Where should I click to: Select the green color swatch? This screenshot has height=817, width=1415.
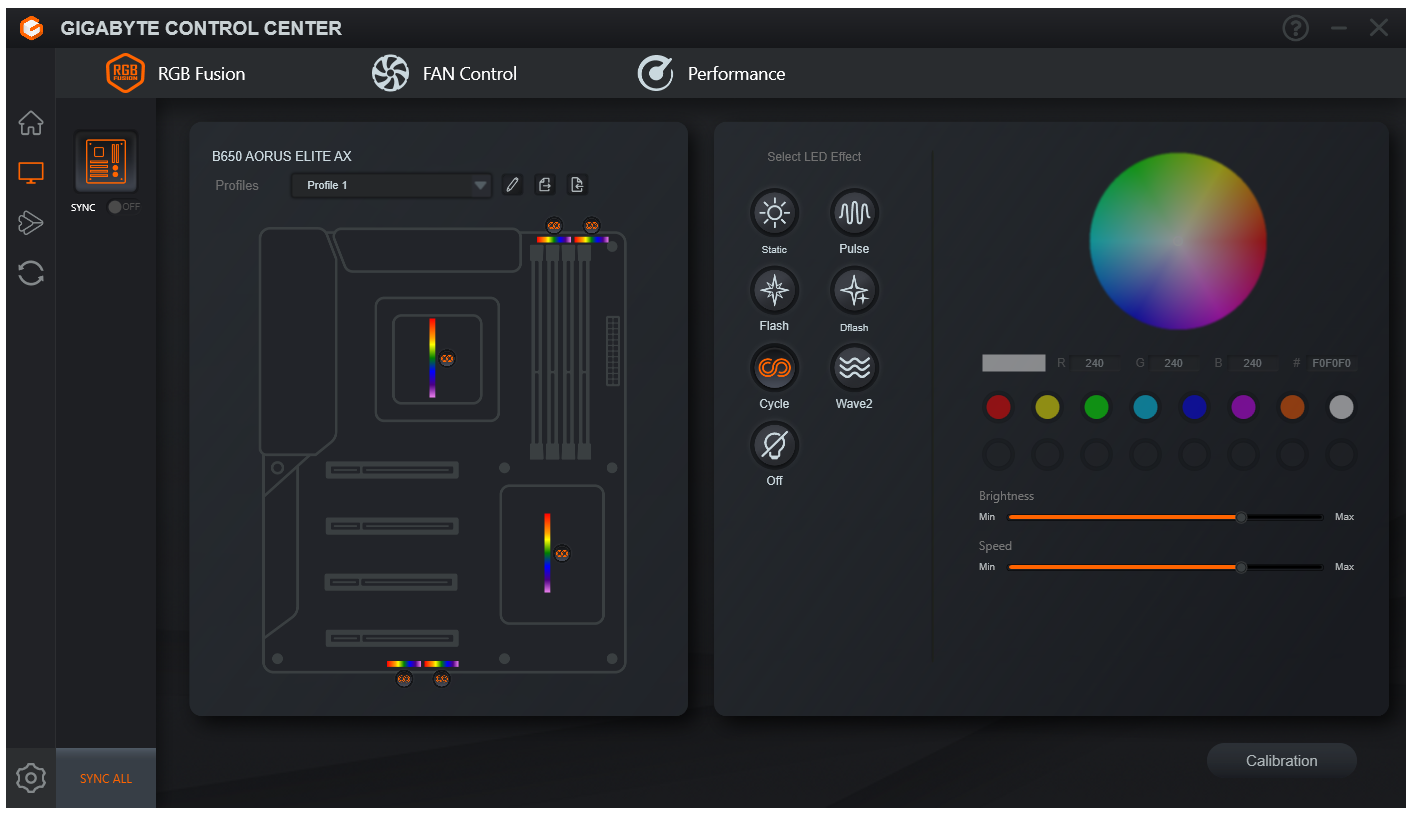tap(1096, 407)
